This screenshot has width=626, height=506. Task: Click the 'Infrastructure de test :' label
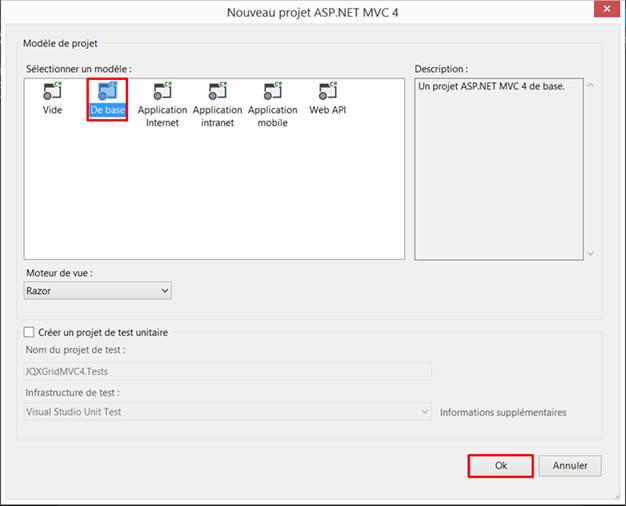(x=73, y=393)
